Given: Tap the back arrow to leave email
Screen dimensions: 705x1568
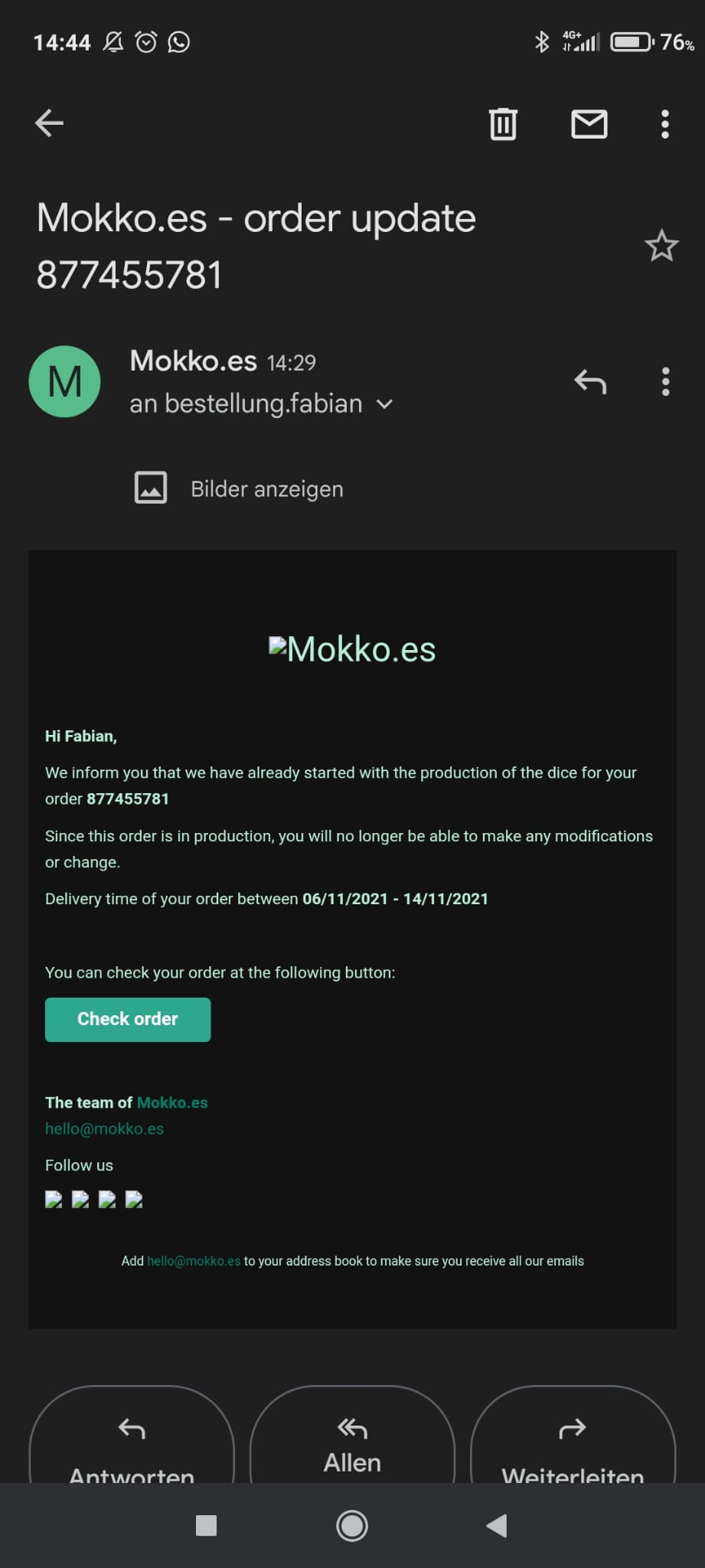Looking at the screenshot, I should [50, 123].
